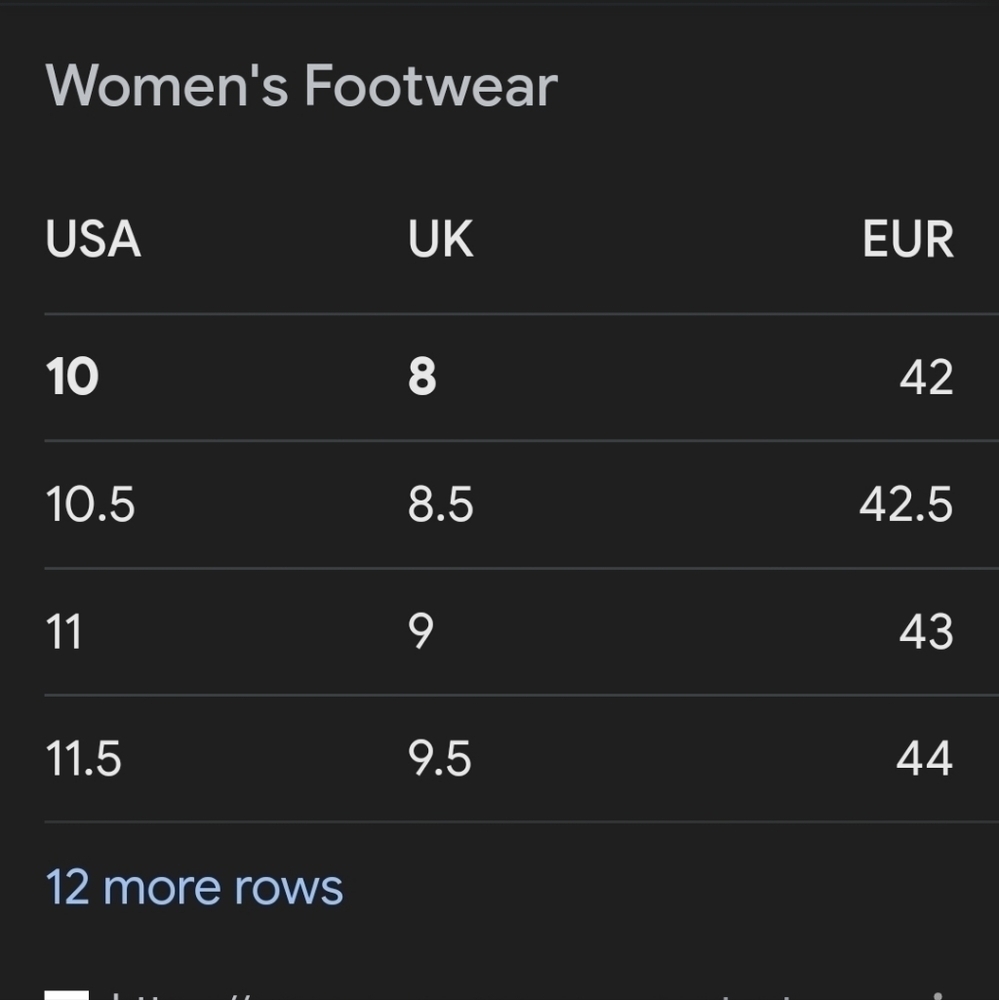Click the EUR 42 cell
This screenshot has width=999, height=1000.
[926, 376]
